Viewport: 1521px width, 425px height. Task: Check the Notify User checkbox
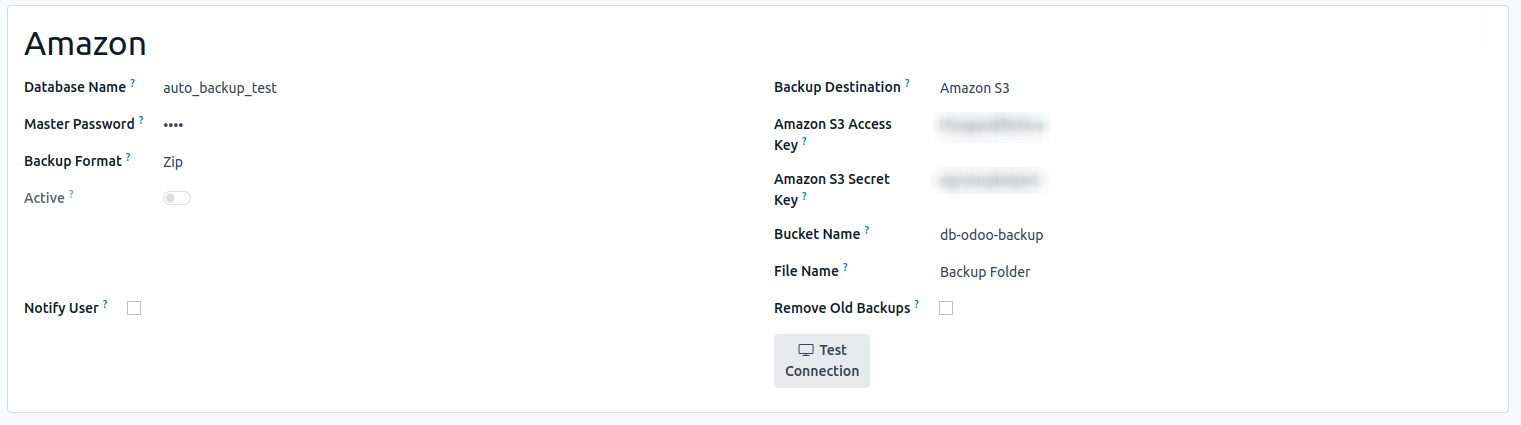pos(134,308)
